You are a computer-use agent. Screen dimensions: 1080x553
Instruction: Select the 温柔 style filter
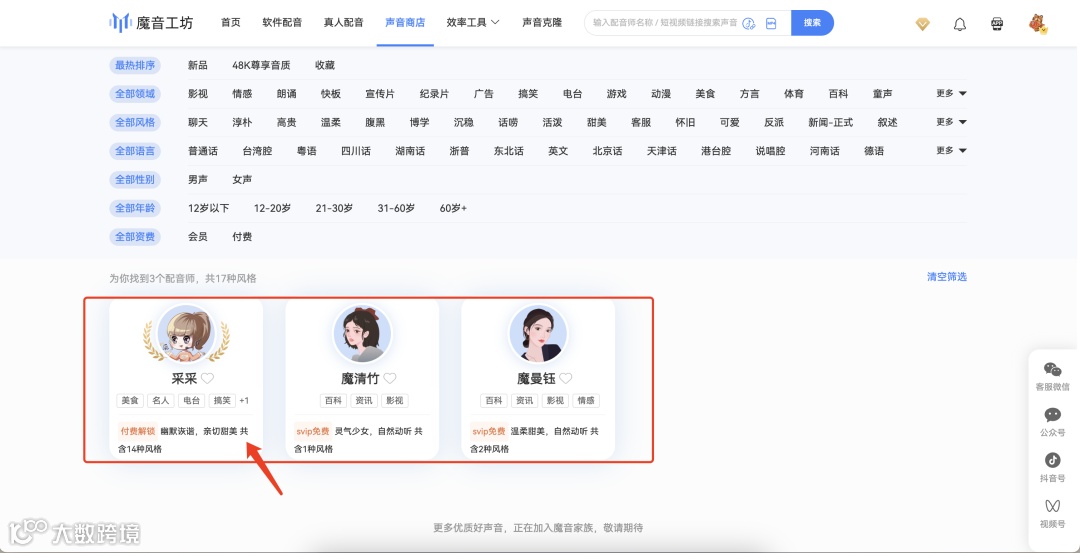point(331,123)
